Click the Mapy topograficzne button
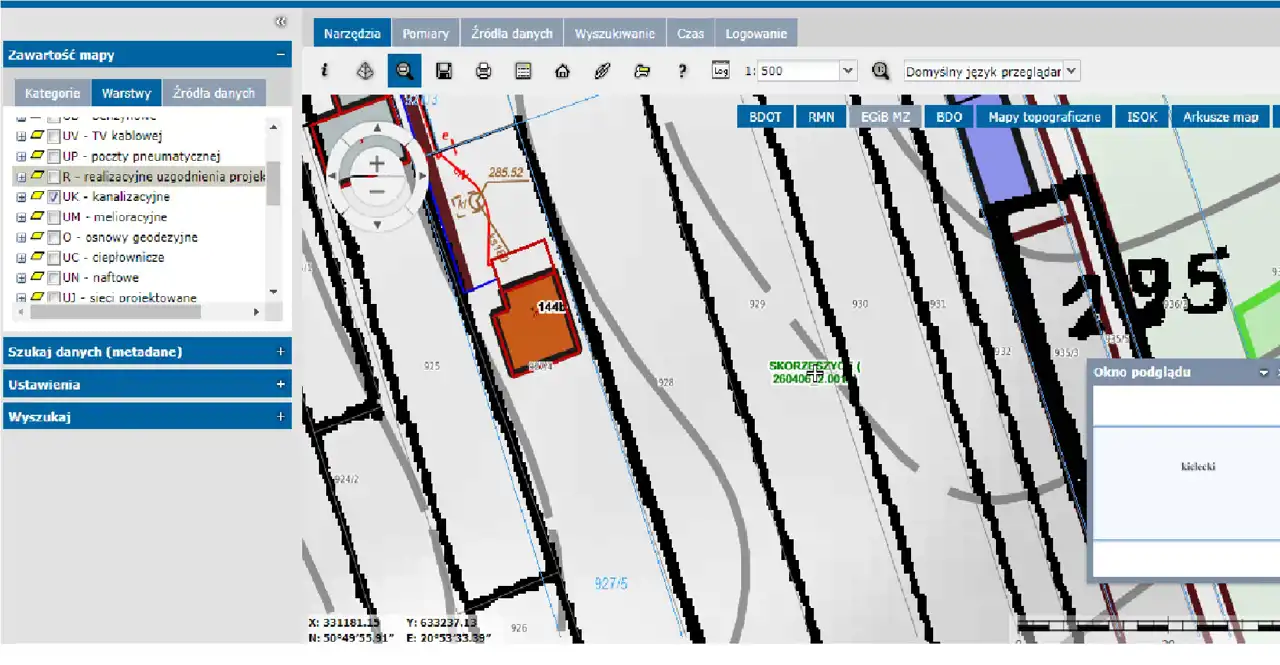This screenshot has width=1280, height=665. tap(1044, 117)
